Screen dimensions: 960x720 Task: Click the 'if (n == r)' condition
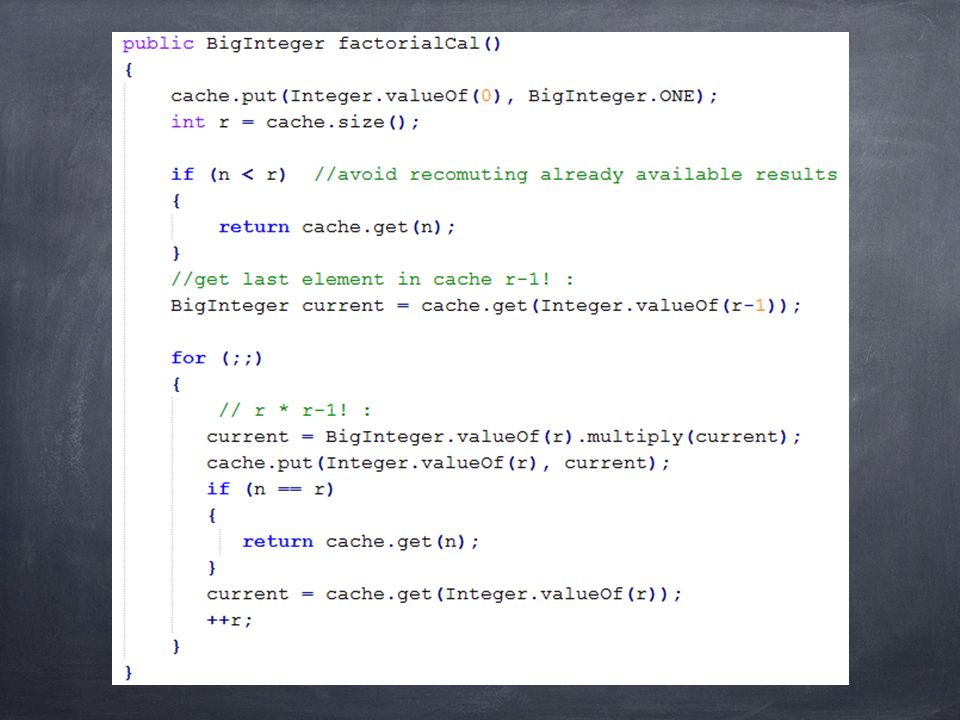point(270,490)
